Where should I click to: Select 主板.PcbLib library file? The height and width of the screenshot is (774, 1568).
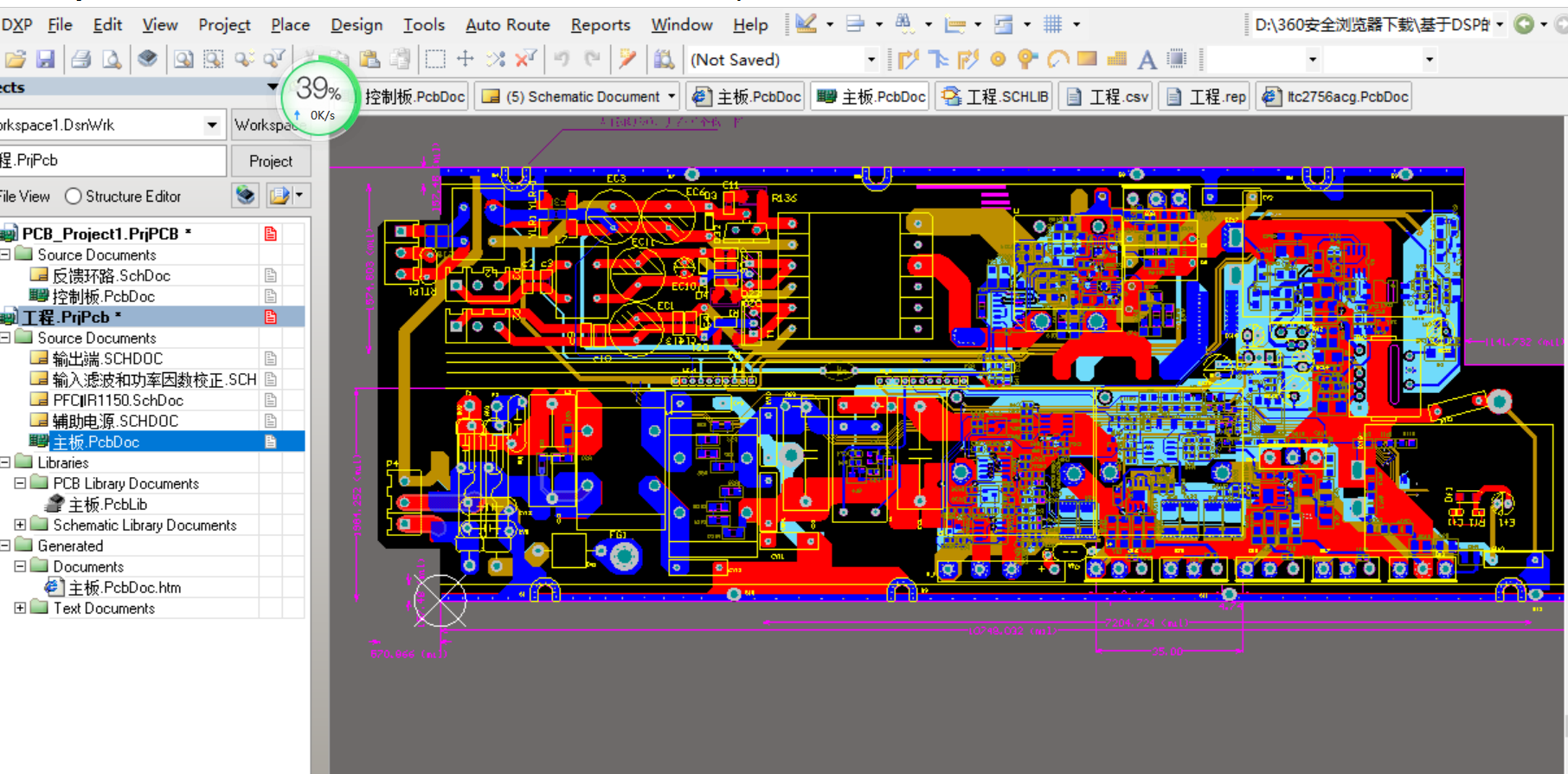click(107, 504)
